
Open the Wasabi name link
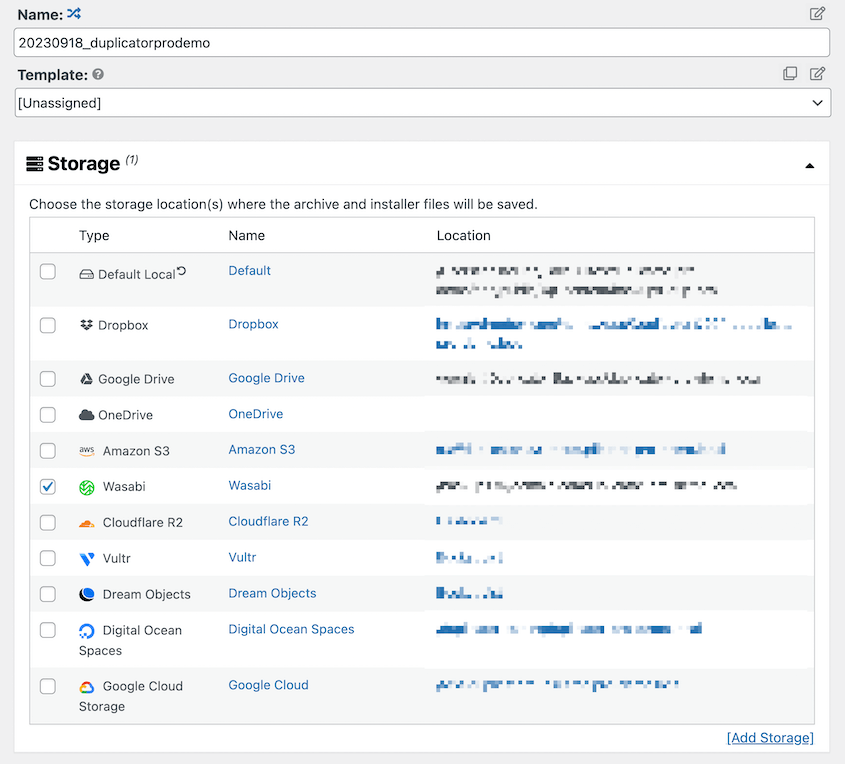(x=250, y=485)
